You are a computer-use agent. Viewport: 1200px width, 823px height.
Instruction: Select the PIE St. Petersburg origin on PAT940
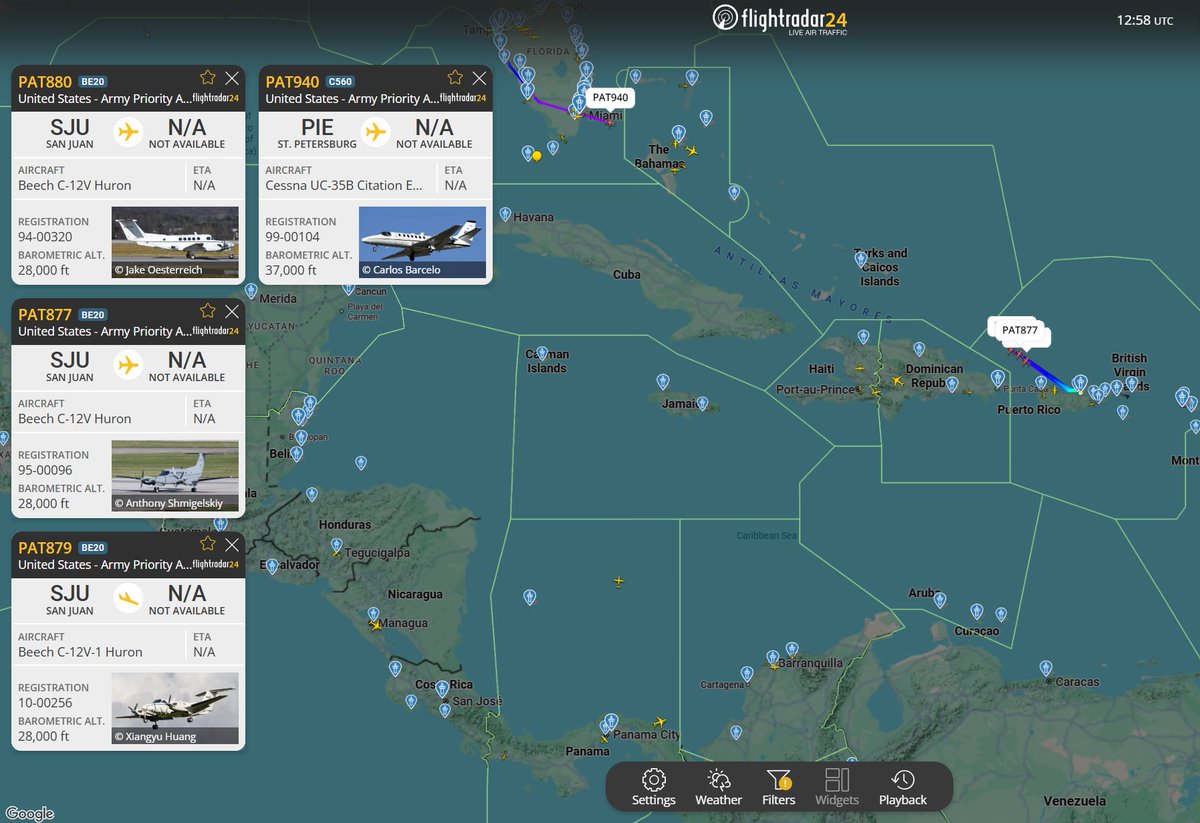pos(317,132)
